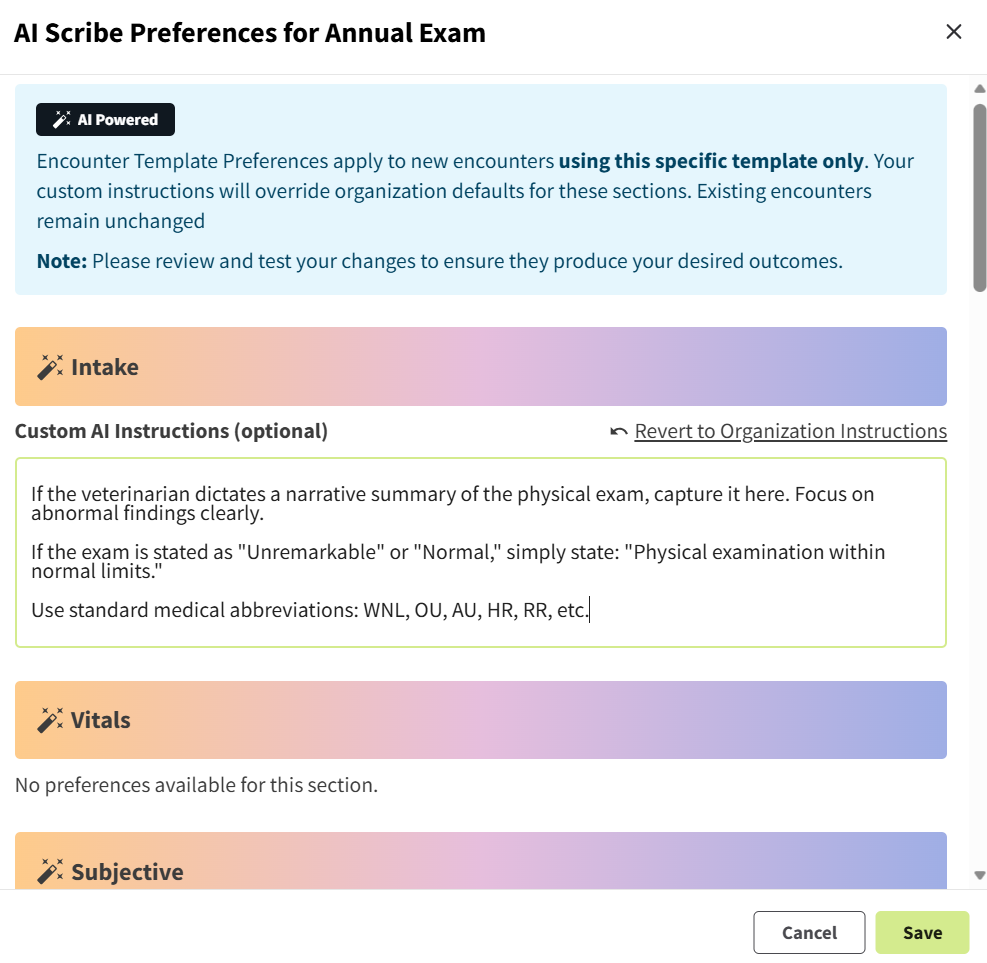Image resolution: width=987 pixels, height=963 pixels.
Task: Focus the Custom AI Instructions text box
Action: 480,552
